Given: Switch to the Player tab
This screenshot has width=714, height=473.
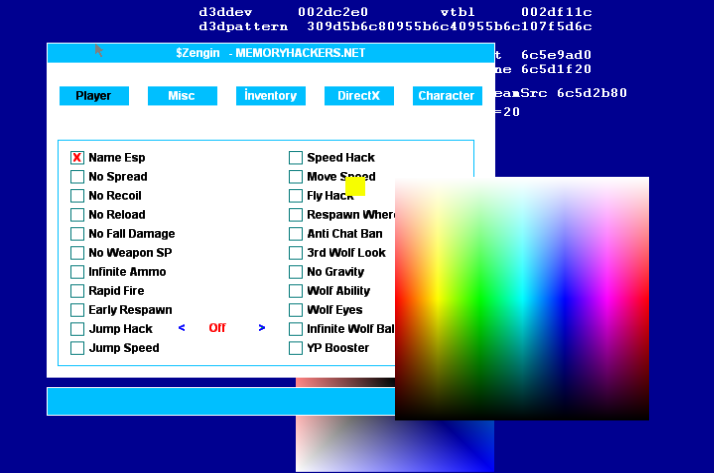Looking at the screenshot, I should click(94, 96).
